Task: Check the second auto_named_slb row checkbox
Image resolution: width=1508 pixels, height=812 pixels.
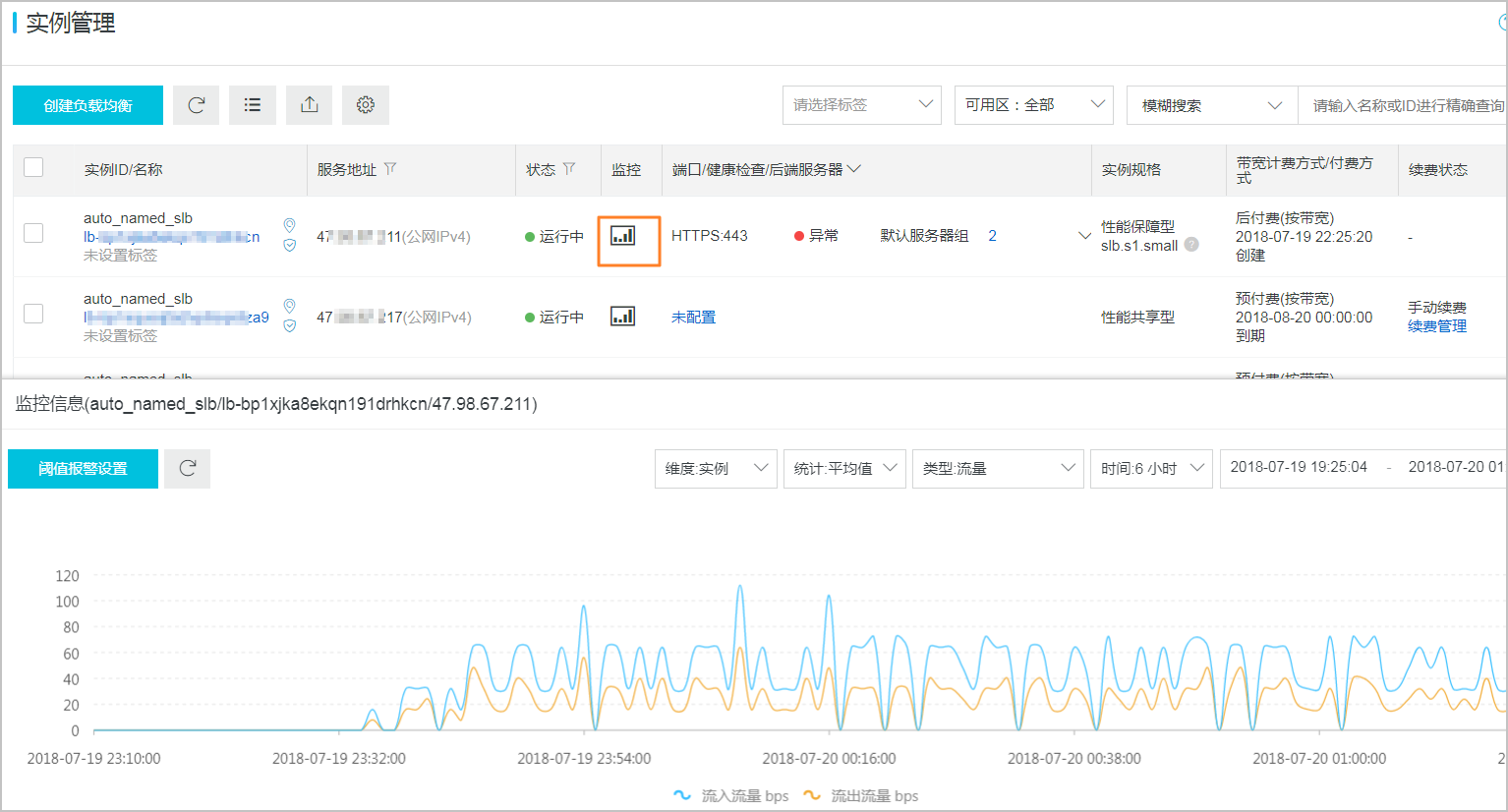Action: pyautogui.click(x=33, y=314)
